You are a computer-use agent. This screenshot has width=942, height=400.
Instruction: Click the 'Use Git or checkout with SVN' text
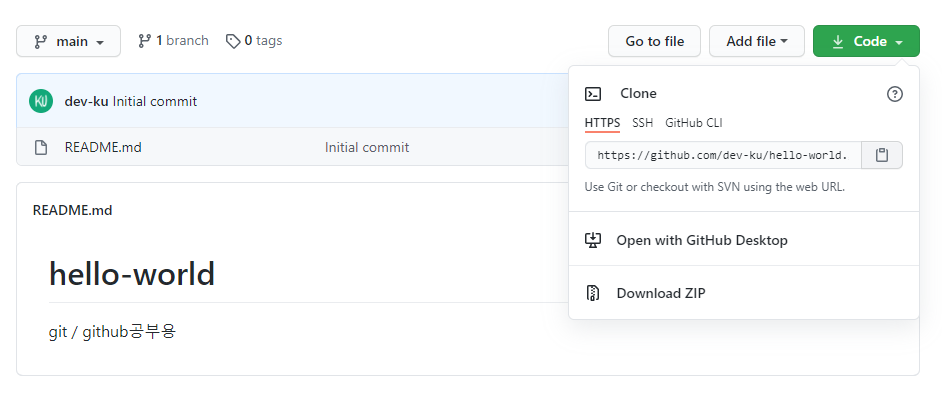point(715,187)
